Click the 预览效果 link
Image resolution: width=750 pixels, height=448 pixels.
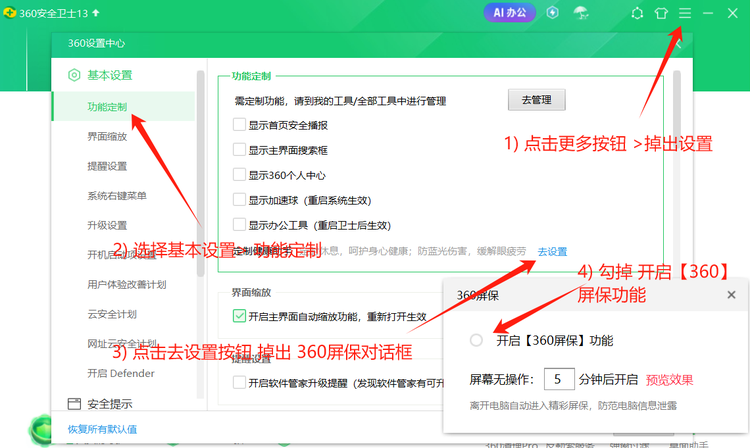(x=669, y=380)
